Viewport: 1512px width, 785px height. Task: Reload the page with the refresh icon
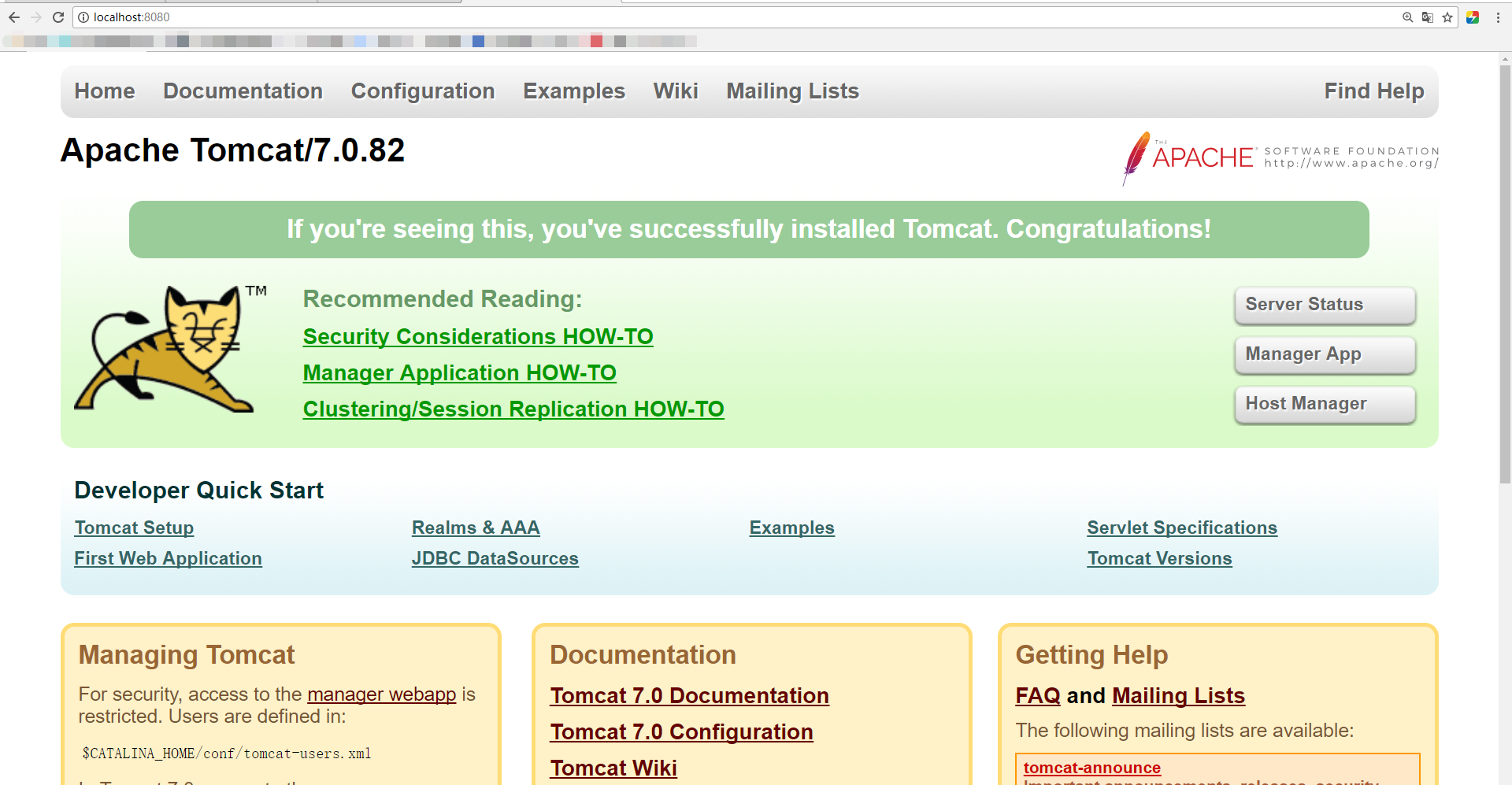(x=58, y=17)
